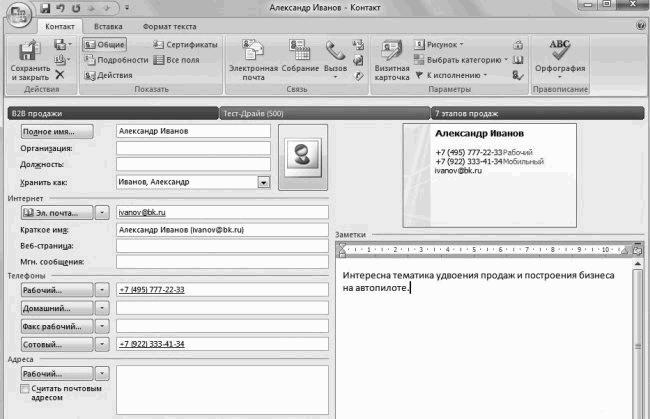This screenshot has width=650, height=419.
Task: Switch to the Вставка ribbon tab
Action: (x=108, y=27)
